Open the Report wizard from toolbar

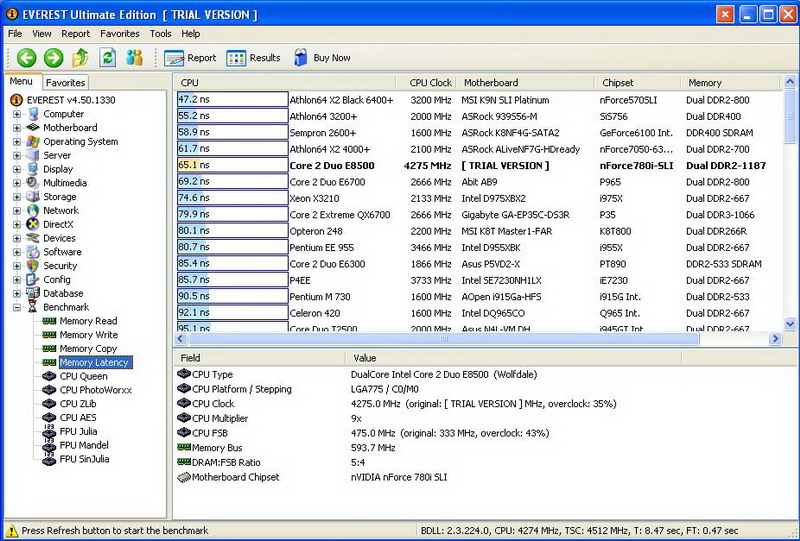coord(190,58)
